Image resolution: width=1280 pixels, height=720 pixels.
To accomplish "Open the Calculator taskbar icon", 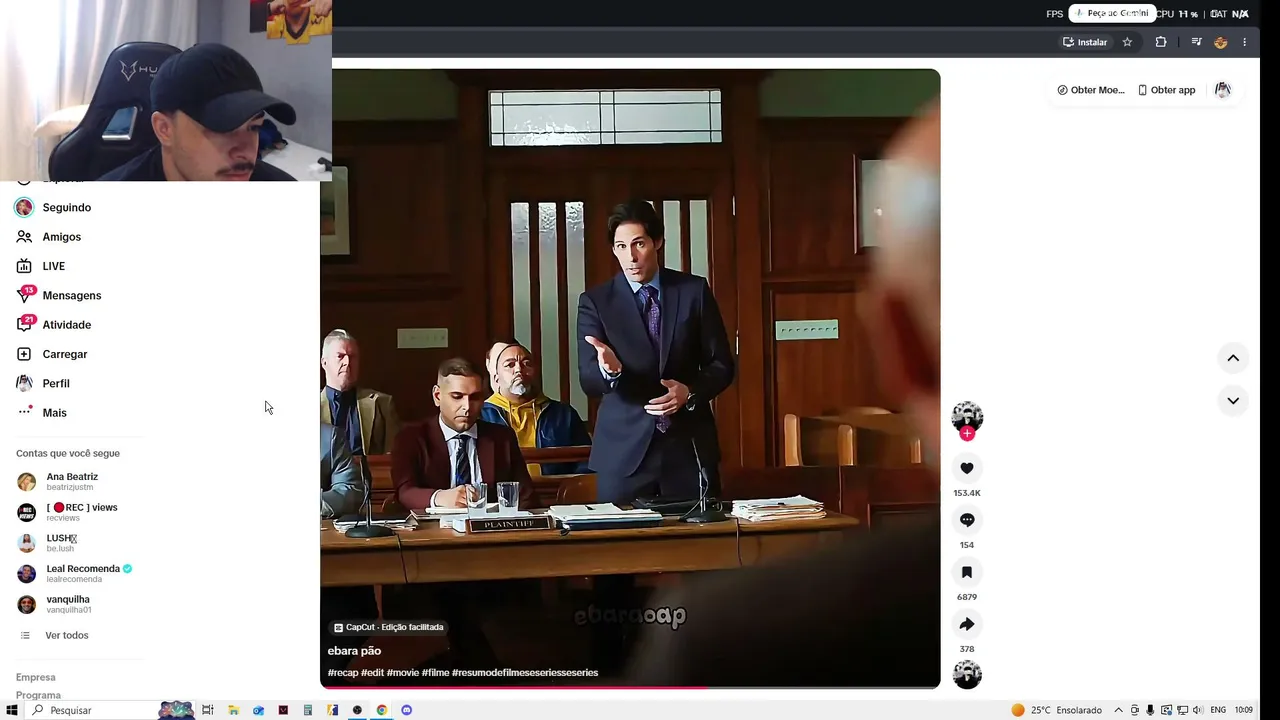I will 307,710.
